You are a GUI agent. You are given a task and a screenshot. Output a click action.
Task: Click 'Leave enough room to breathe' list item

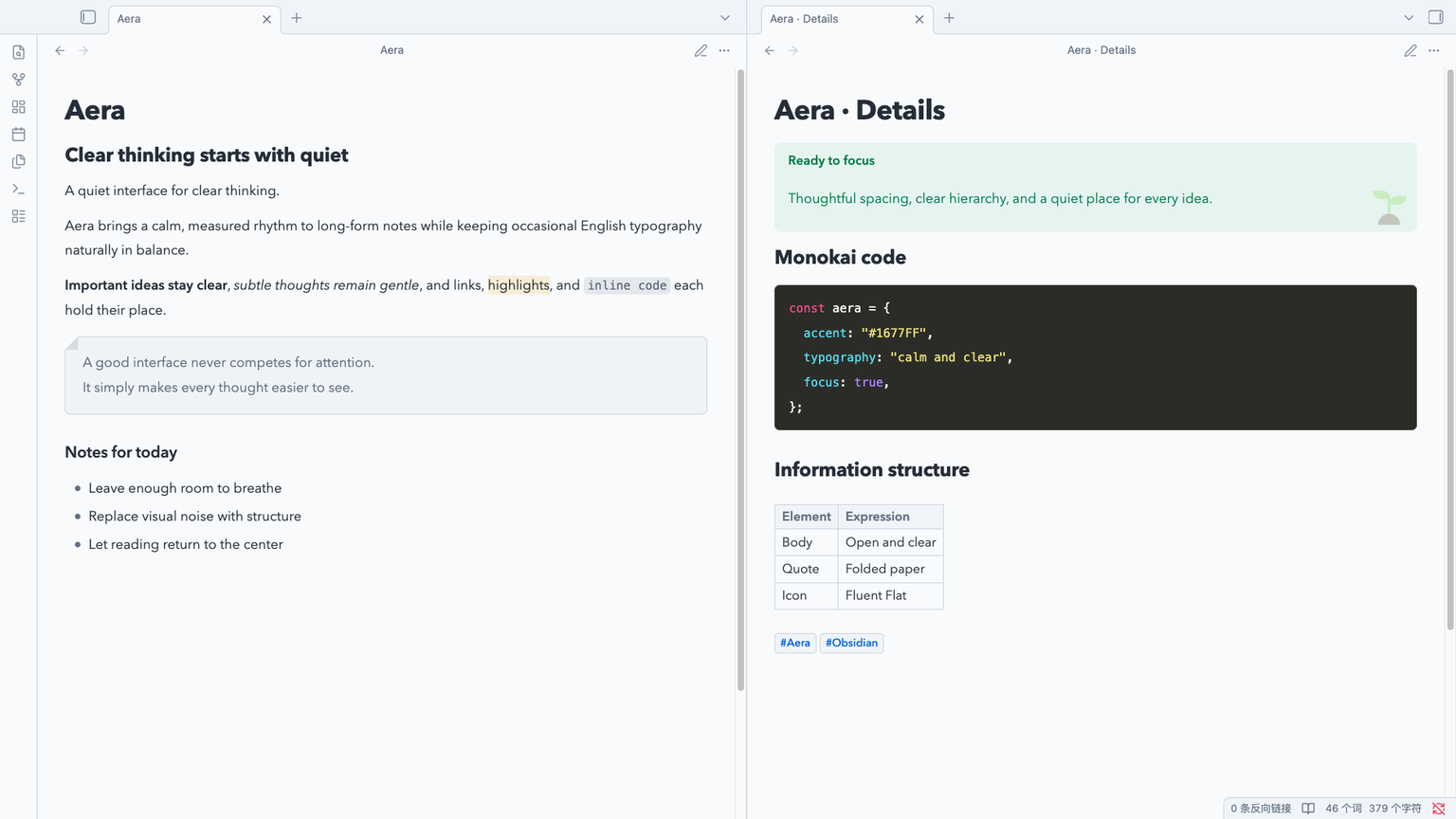(185, 488)
